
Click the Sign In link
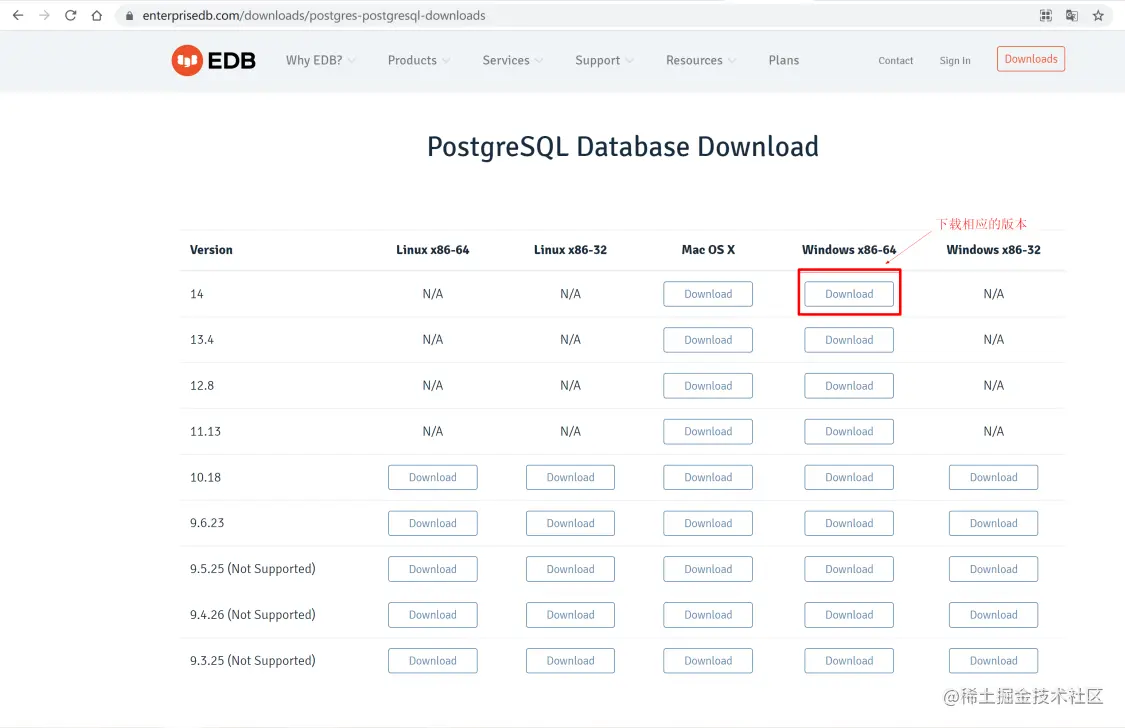[955, 61]
